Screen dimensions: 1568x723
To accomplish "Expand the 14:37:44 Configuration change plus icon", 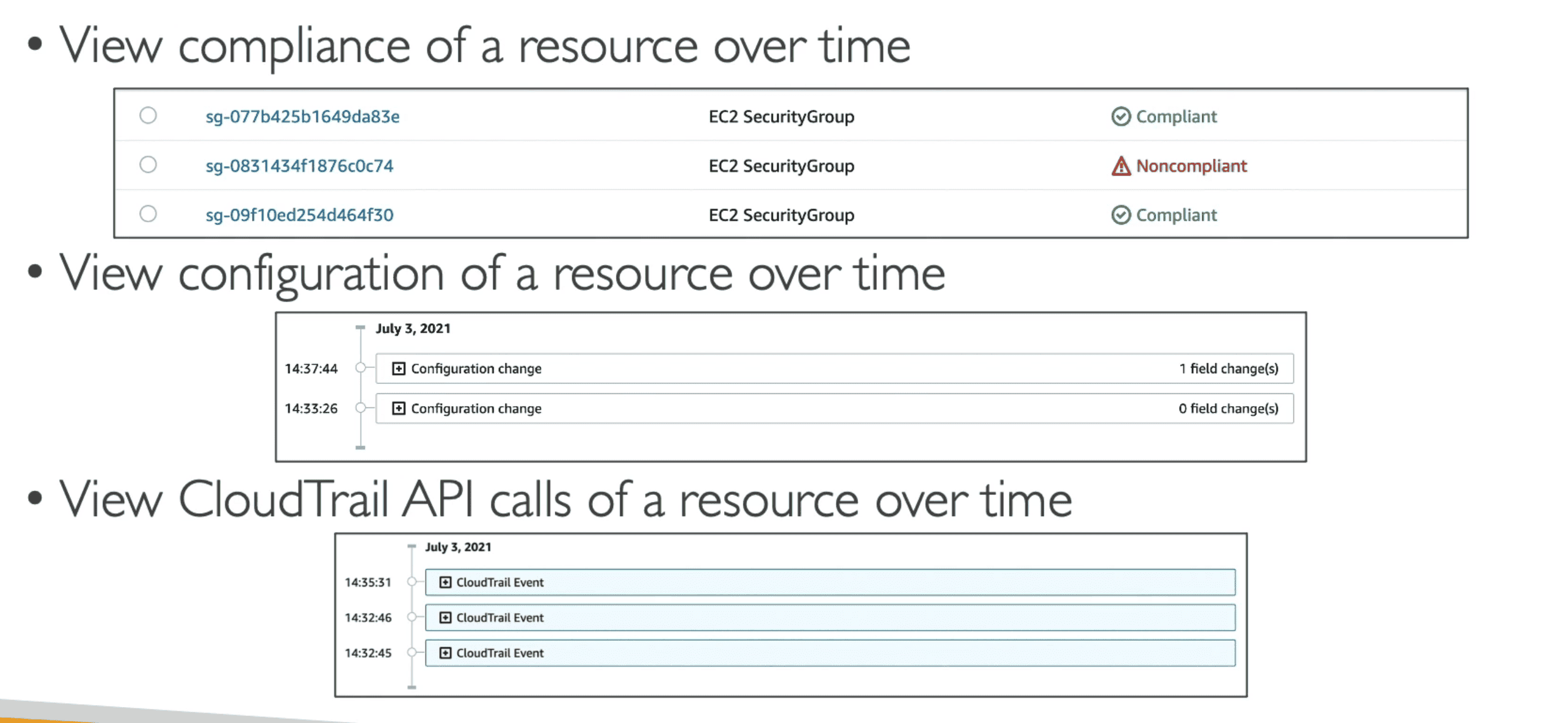I will tap(398, 368).
